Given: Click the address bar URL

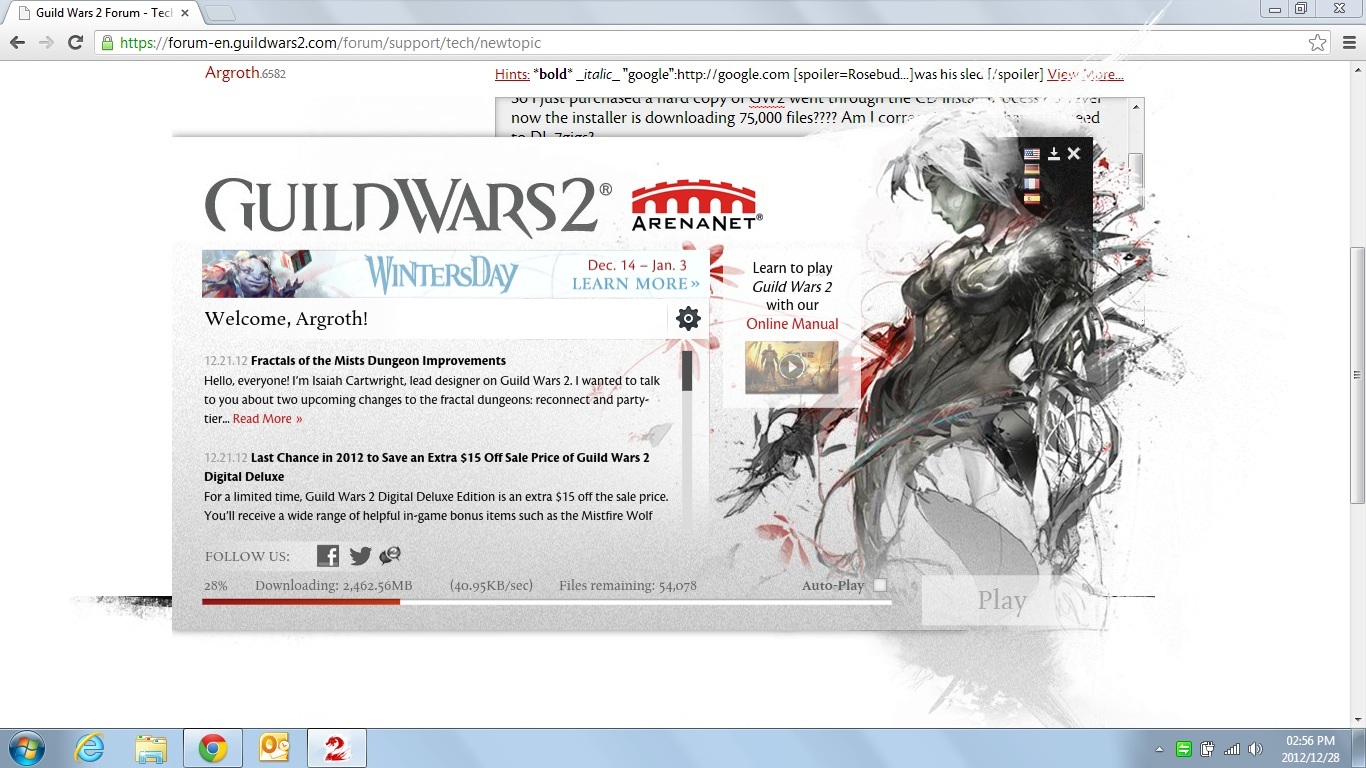Looking at the screenshot, I should [x=331, y=43].
